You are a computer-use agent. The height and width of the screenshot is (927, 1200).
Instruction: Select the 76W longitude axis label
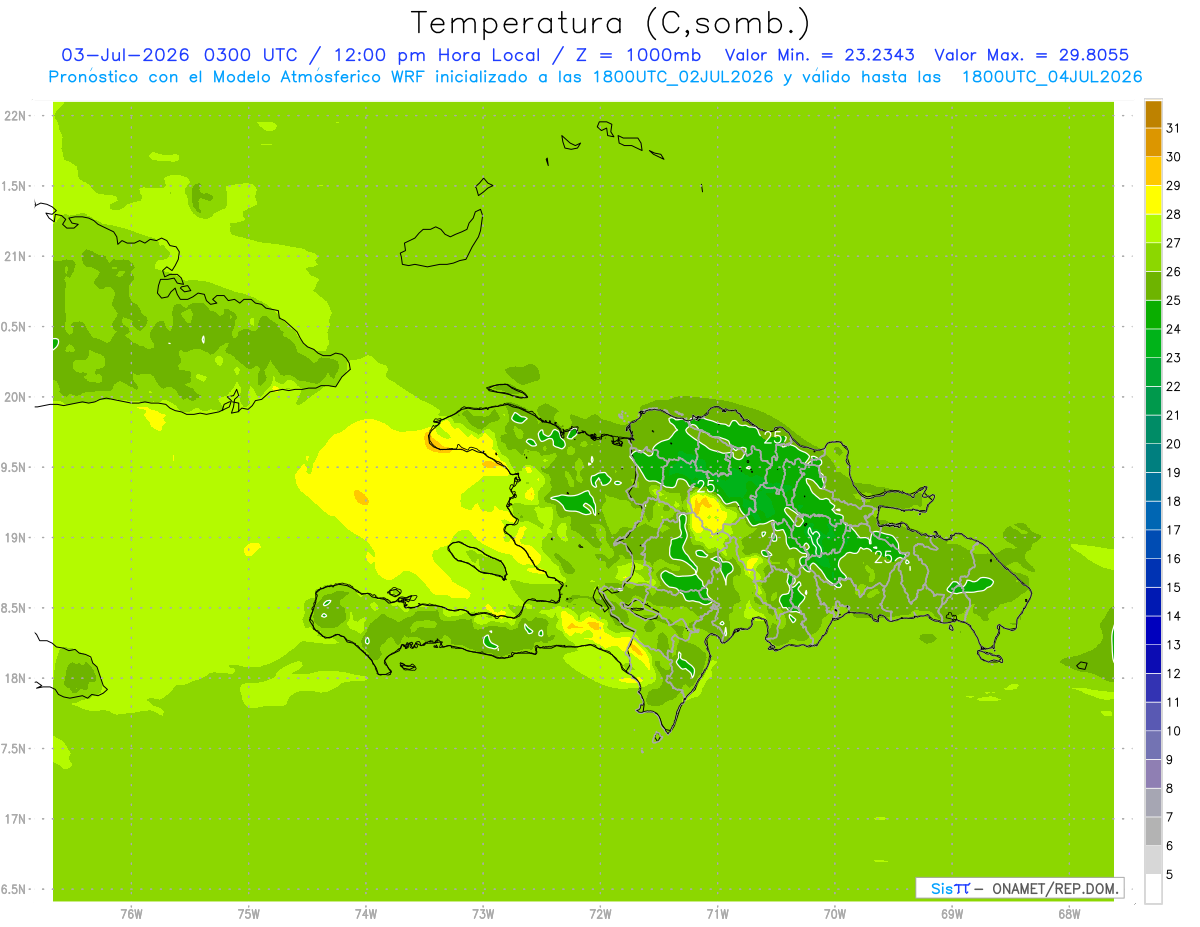tap(131, 913)
